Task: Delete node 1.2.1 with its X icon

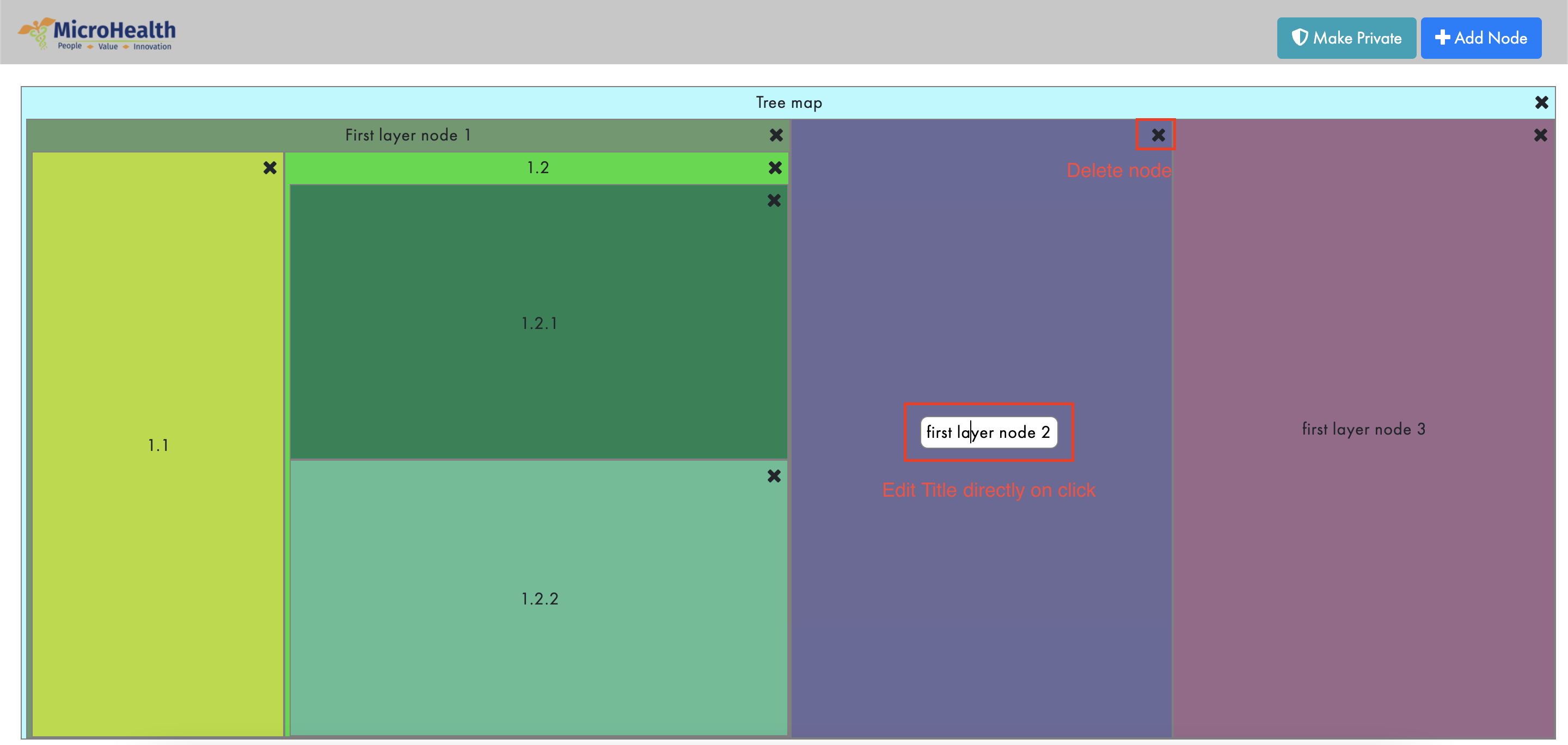Action: (773, 200)
